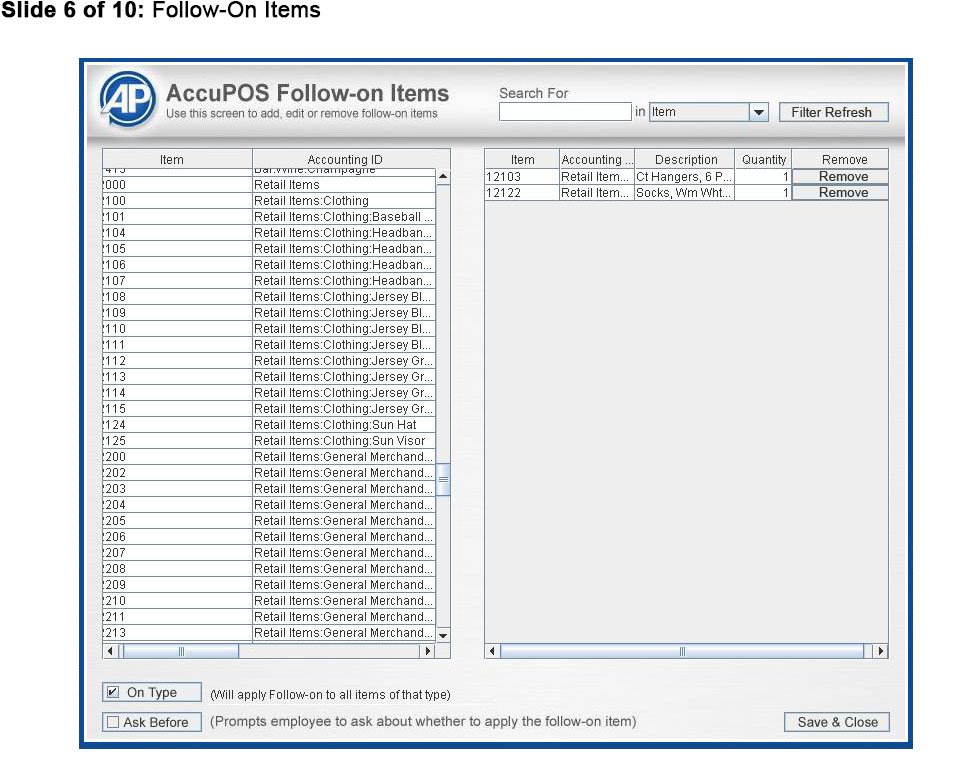
Task: Enable the Ask Before checkbox
Action: pos(113,722)
